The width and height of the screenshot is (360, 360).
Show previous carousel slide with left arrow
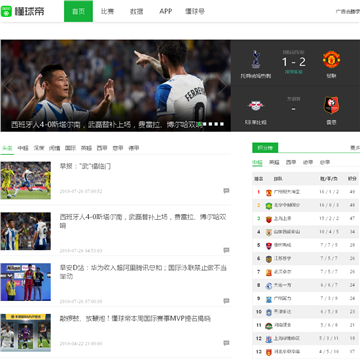point(8,86)
